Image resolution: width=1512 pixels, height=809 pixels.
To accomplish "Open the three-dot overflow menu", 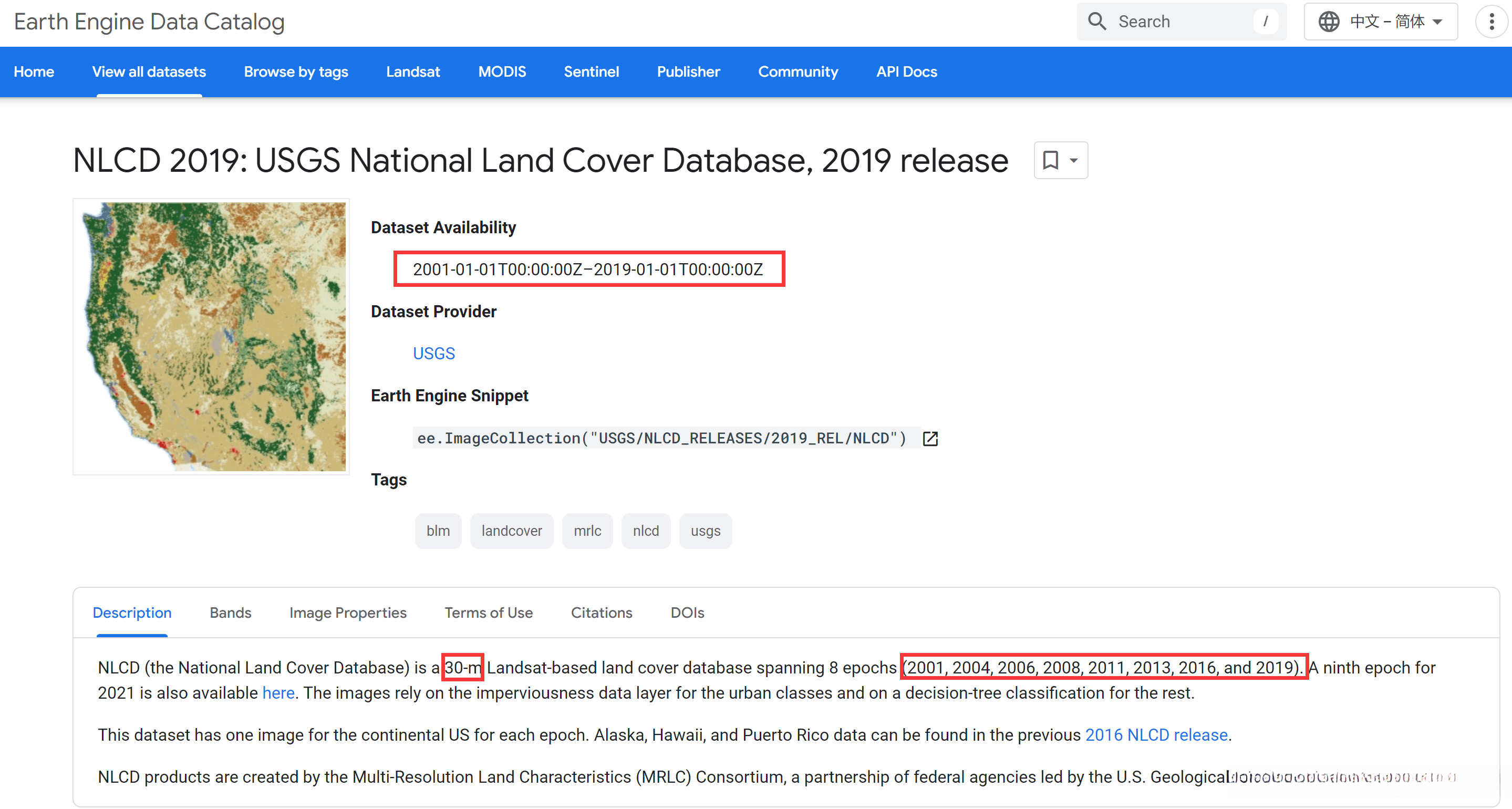I will (x=1491, y=22).
